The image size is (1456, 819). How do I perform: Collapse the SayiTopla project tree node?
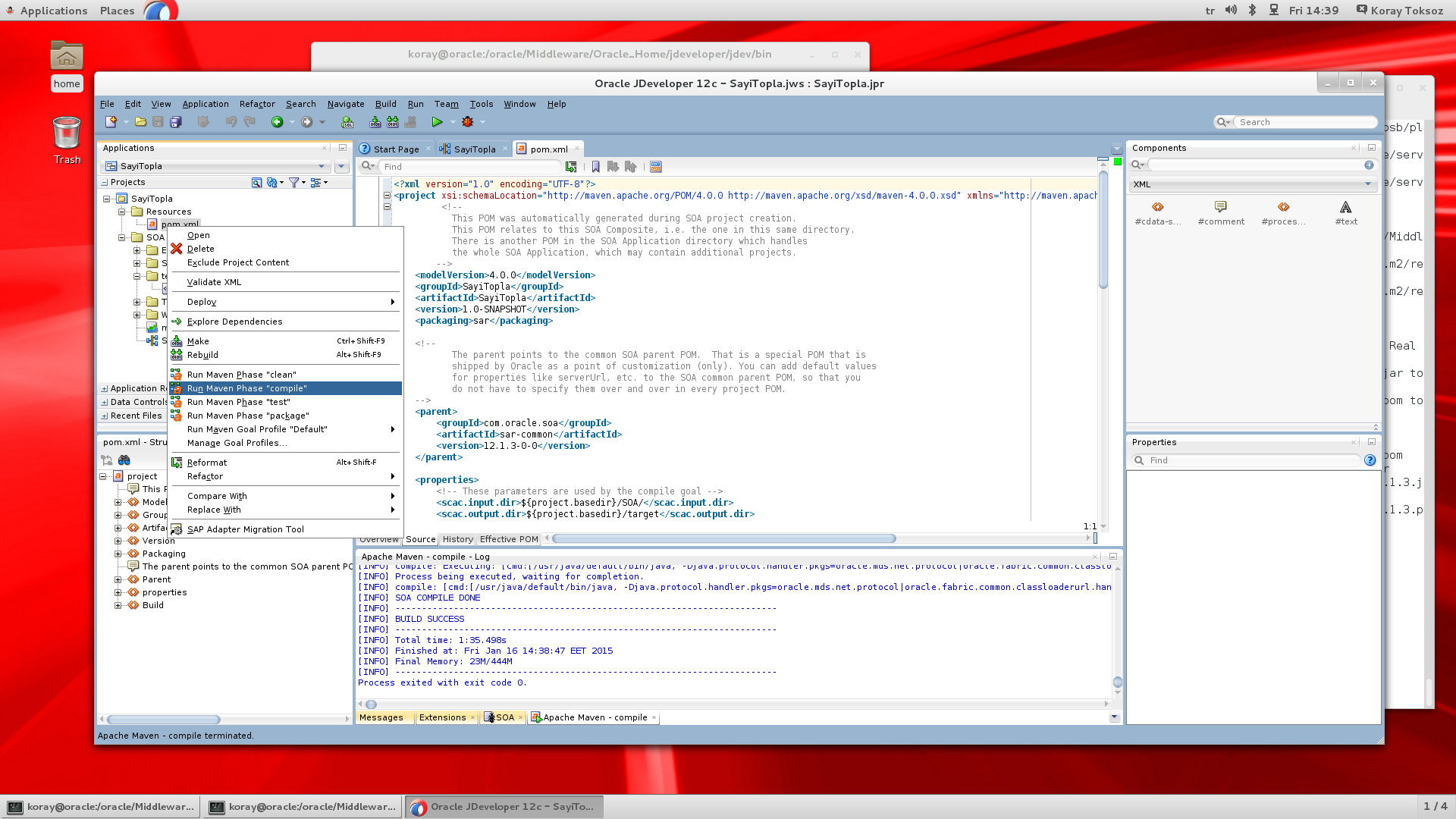pyautogui.click(x=107, y=199)
